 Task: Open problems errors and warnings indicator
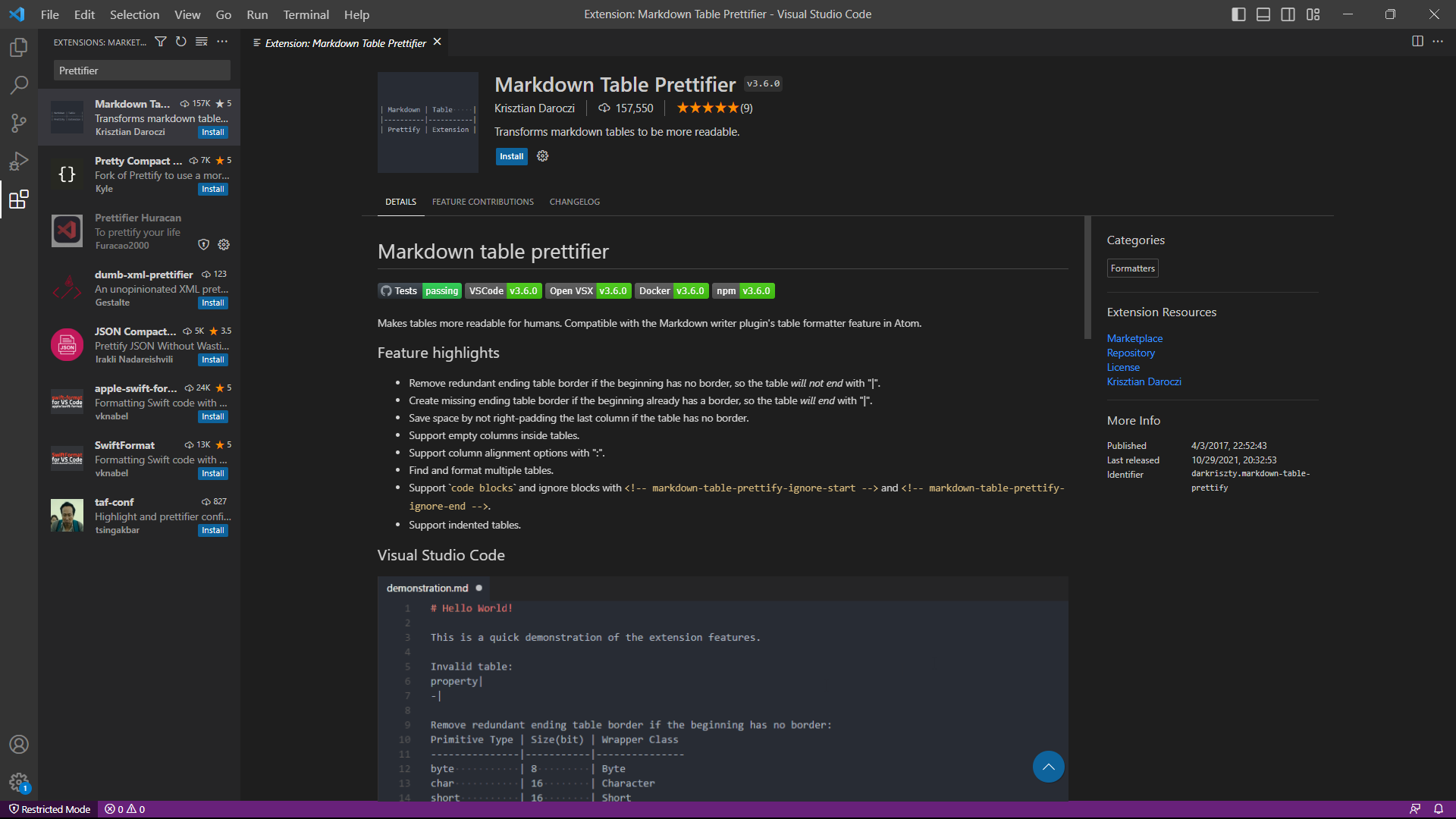(x=125, y=809)
